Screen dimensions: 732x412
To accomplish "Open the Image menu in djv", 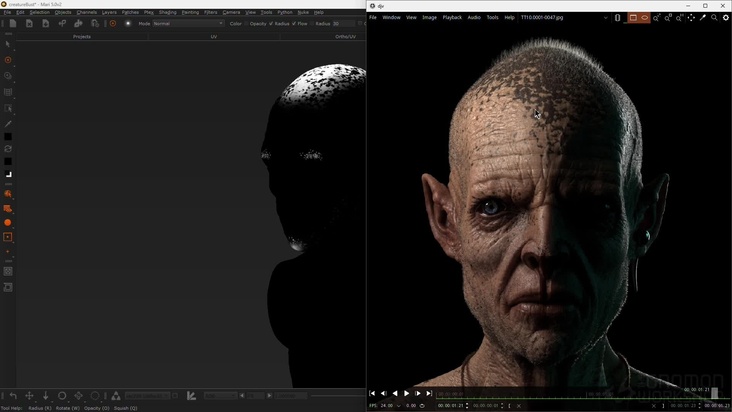I will pyautogui.click(x=429, y=18).
